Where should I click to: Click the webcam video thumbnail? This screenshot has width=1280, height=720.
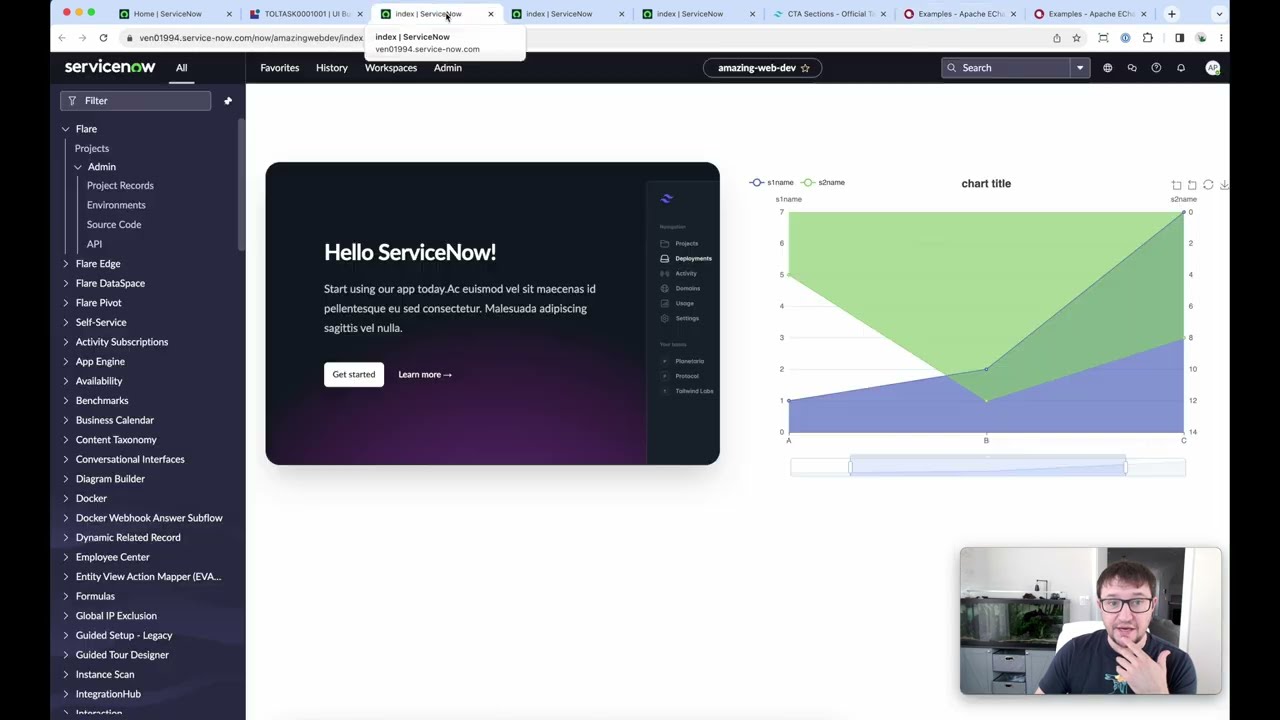[x=1091, y=621]
